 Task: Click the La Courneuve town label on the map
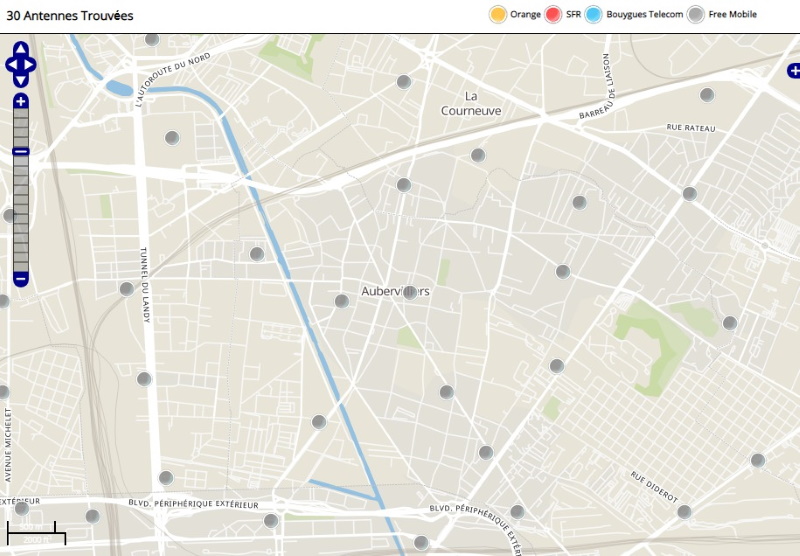(x=471, y=104)
